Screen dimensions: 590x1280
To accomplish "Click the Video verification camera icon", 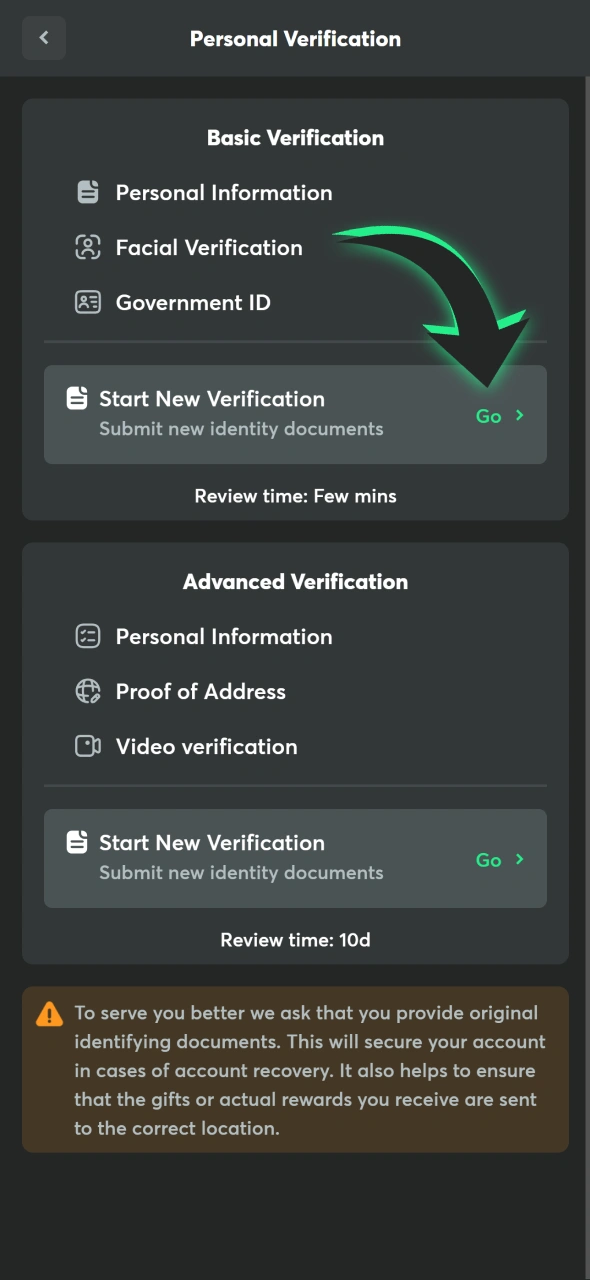I will pyautogui.click(x=88, y=746).
